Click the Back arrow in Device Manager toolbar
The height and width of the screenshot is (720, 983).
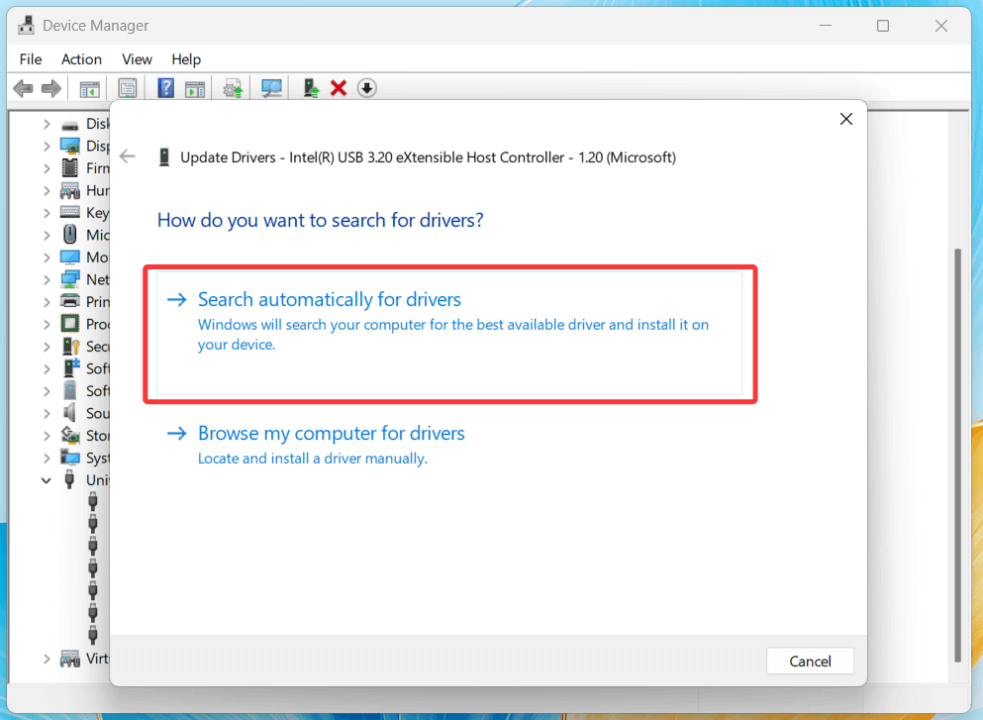(23, 89)
